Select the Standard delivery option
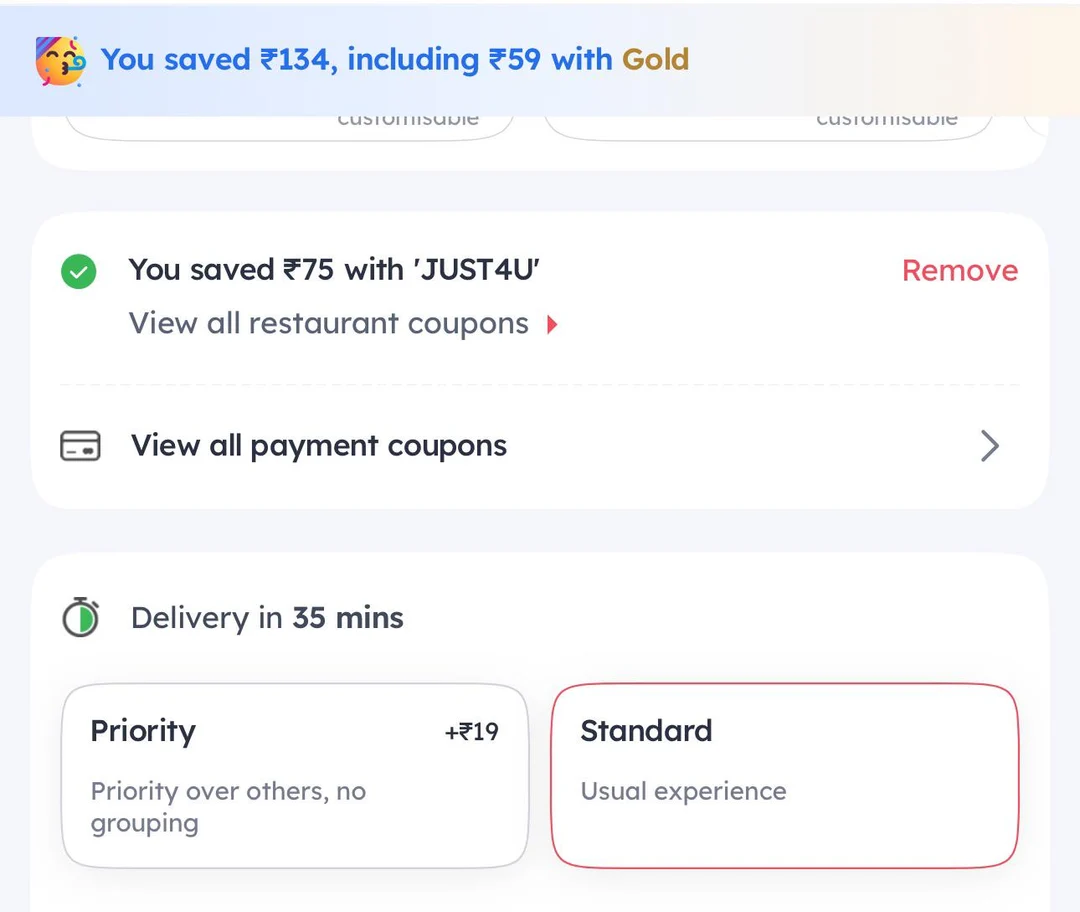The image size is (1080, 912). pos(784,775)
